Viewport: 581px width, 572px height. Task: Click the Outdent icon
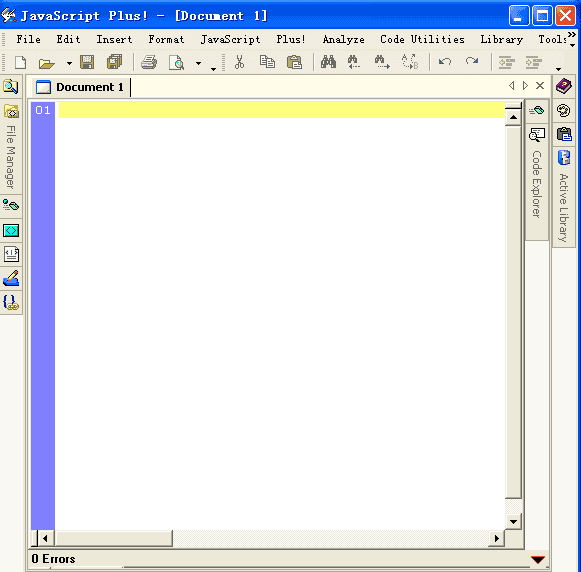[507, 62]
